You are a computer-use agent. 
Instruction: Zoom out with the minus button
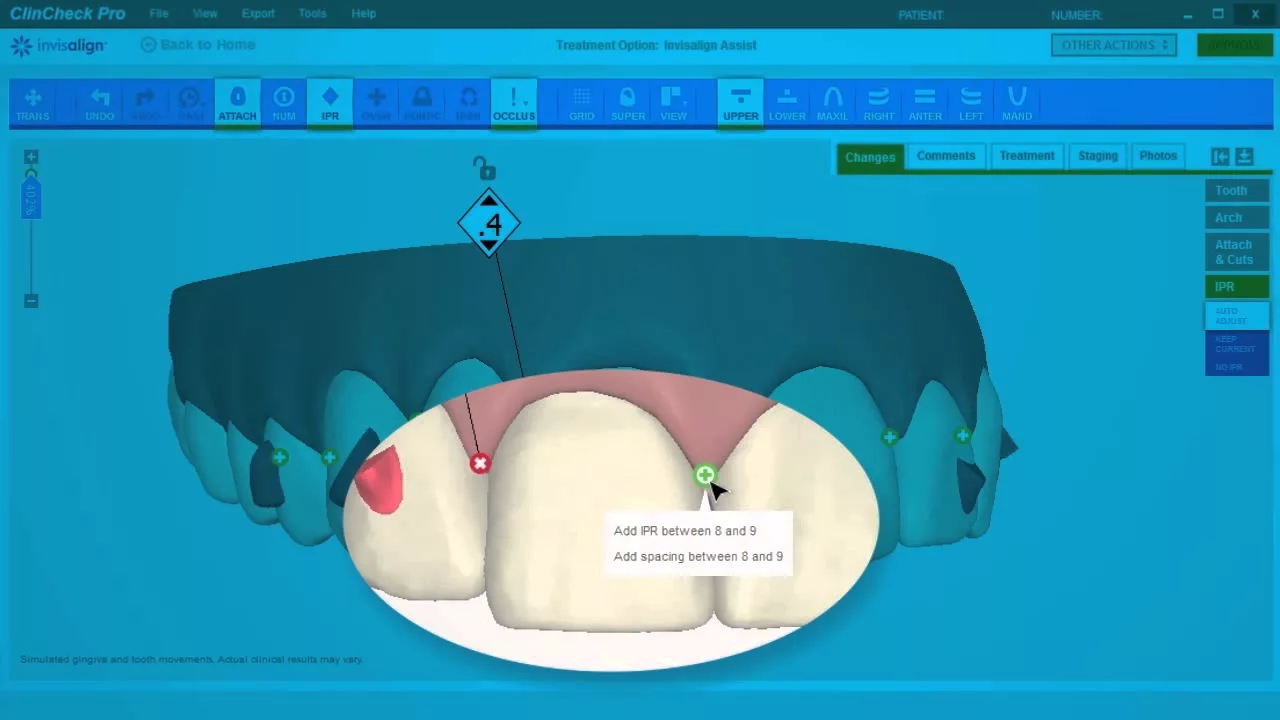pyautogui.click(x=31, y=301)
